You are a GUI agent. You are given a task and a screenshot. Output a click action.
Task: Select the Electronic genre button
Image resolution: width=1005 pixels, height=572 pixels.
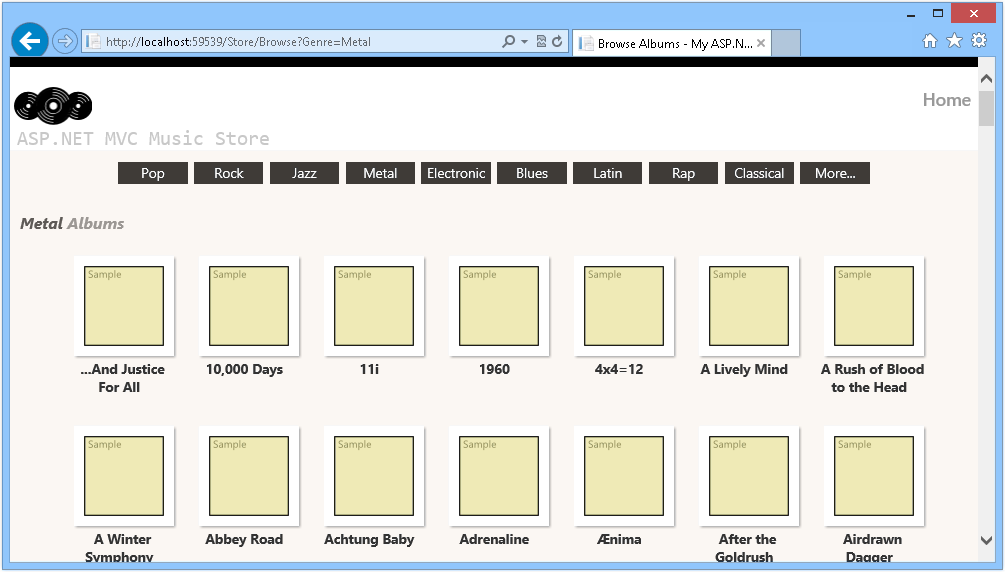456,173
